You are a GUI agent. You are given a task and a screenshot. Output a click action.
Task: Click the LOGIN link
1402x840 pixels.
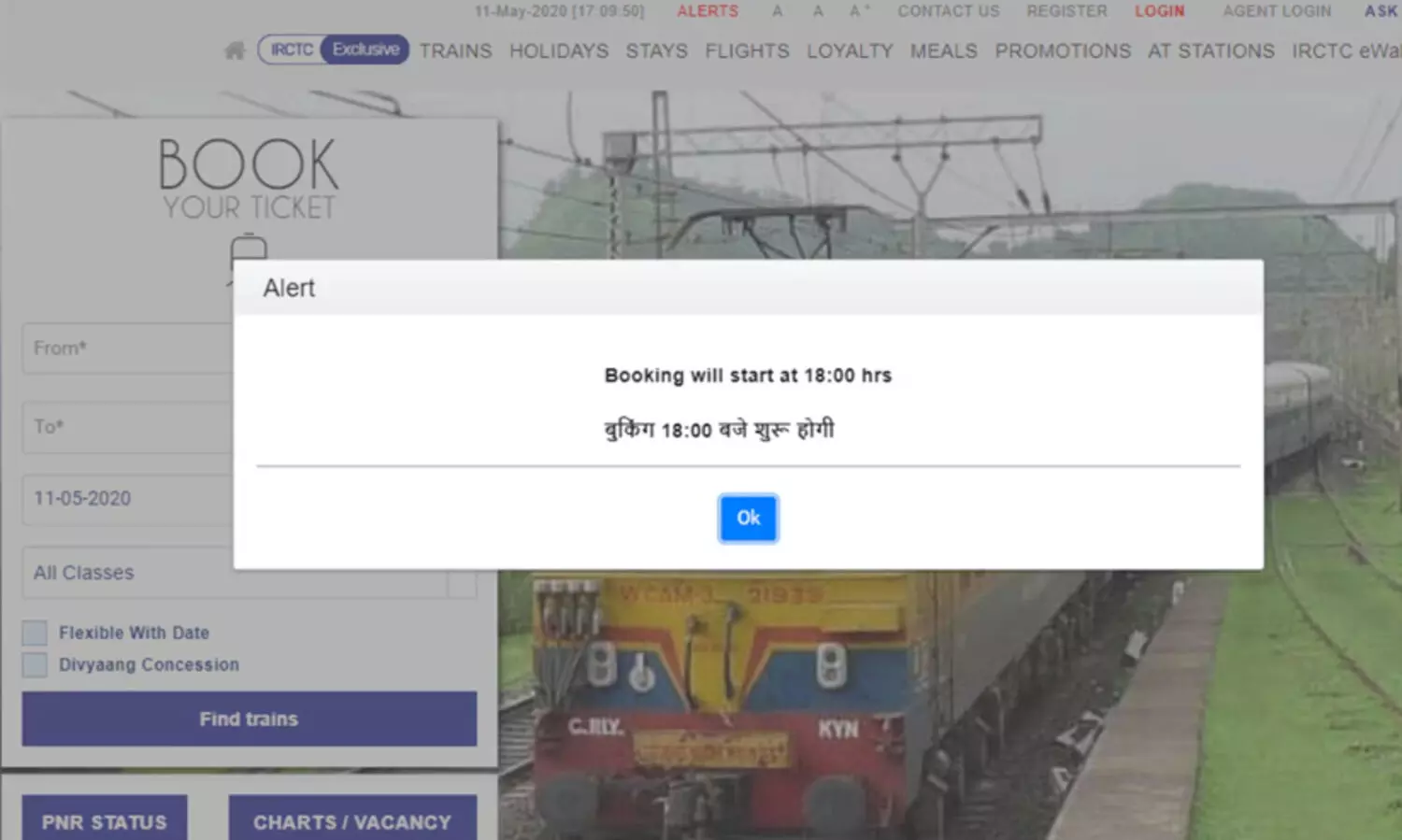pos(1159,11)
